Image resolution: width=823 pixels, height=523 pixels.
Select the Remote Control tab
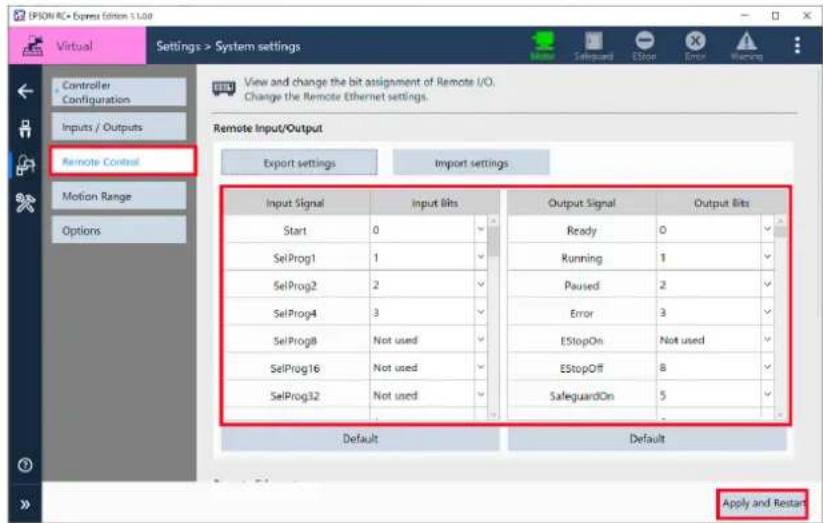(123, 161)
